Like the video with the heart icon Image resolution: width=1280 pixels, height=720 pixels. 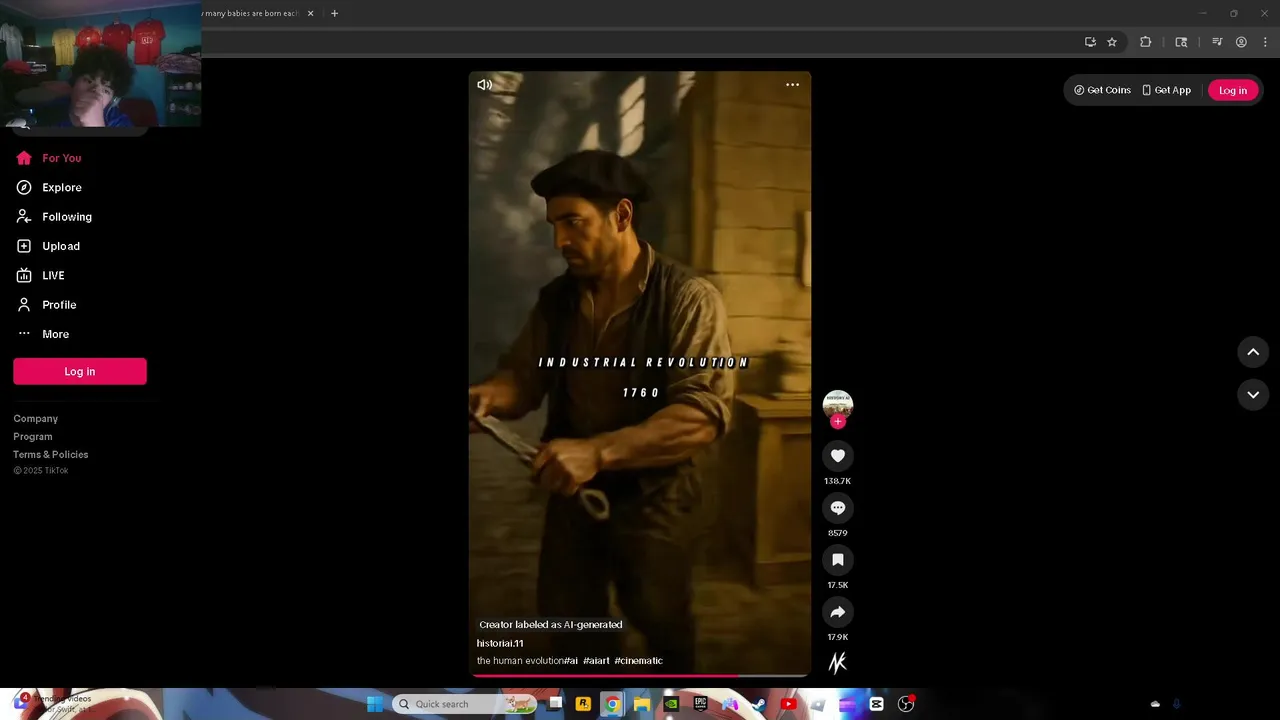coord(838,456)
